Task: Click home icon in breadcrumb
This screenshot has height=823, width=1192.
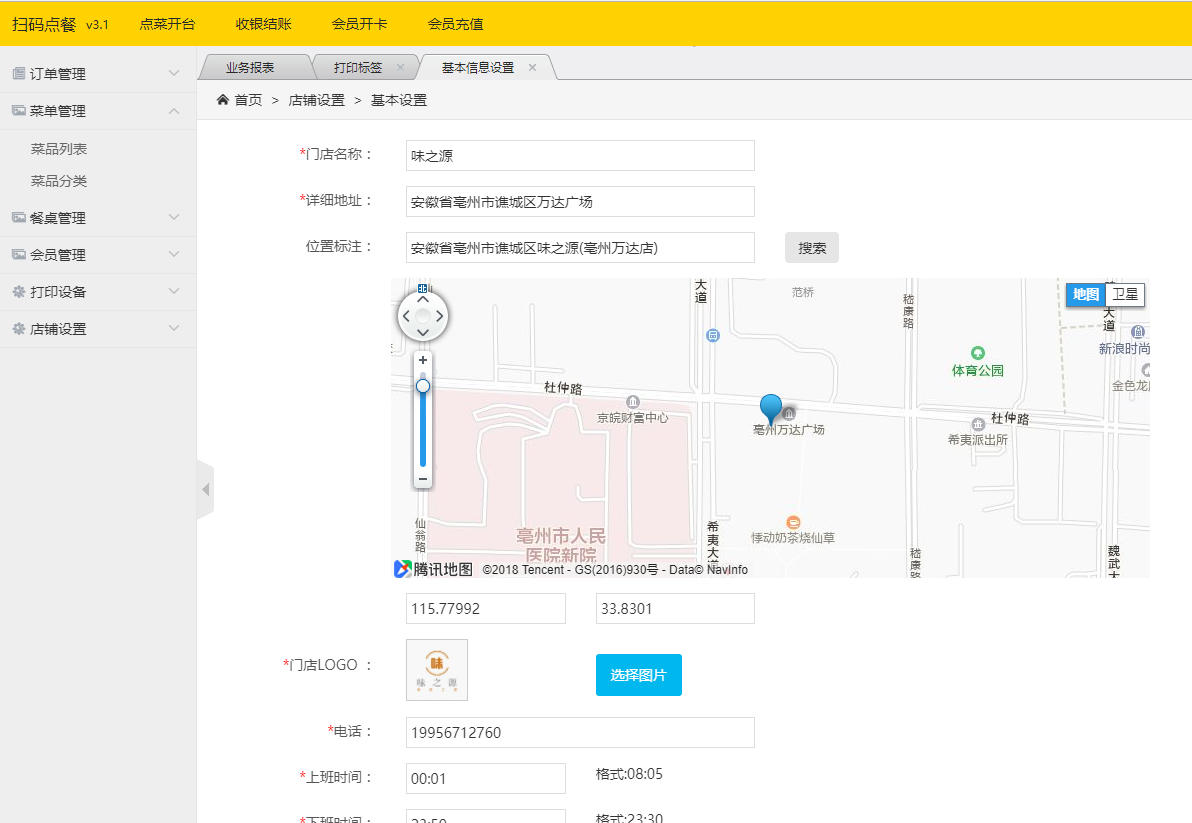Action: (223, 100)
